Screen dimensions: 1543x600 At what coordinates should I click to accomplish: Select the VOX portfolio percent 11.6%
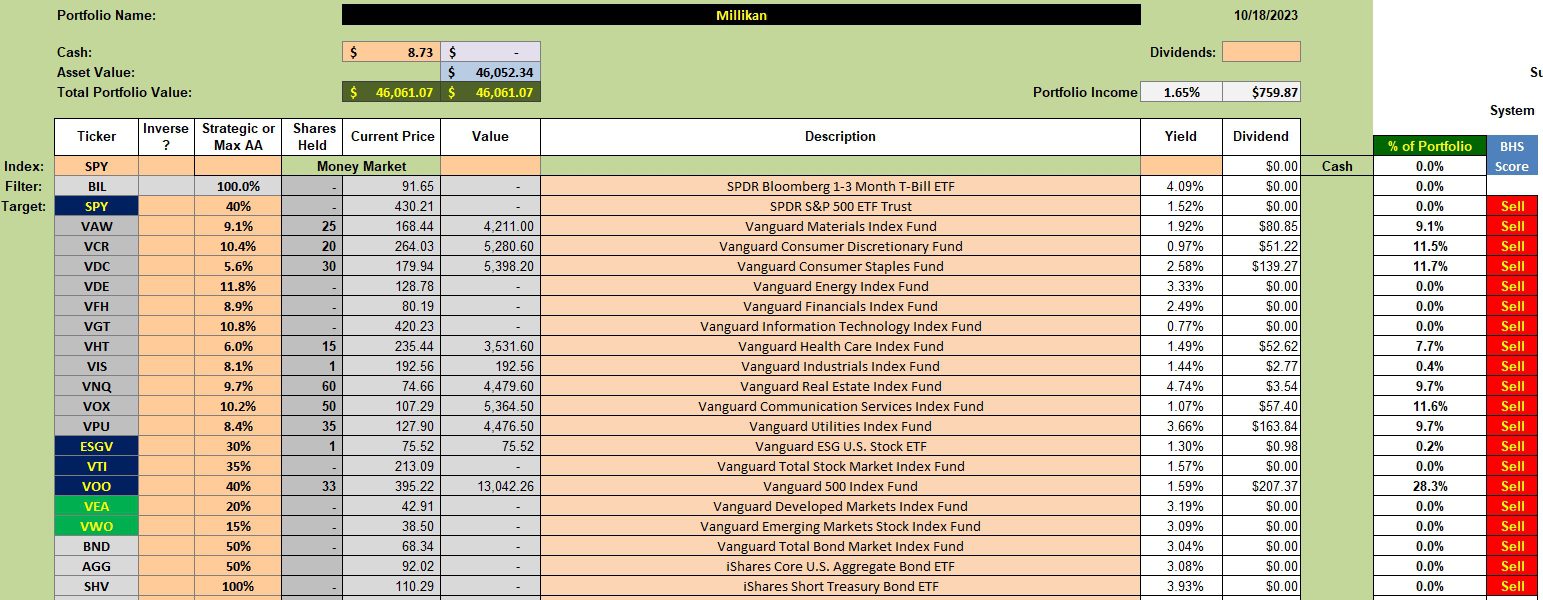tap(1430, 406)
